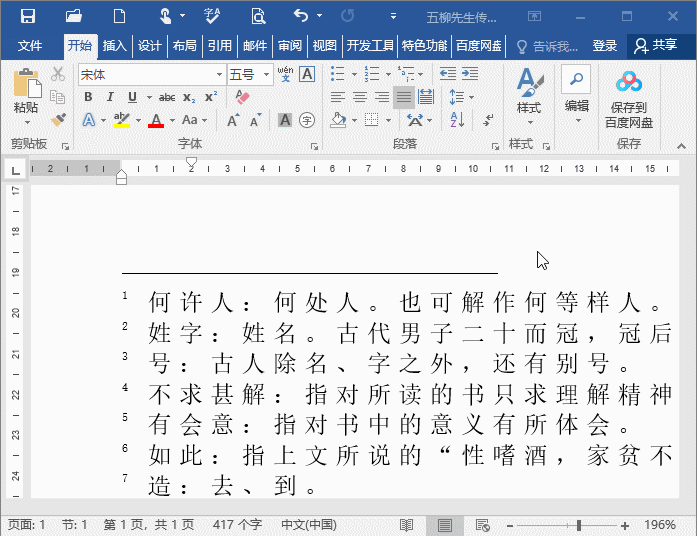Click the 共享 share button
This screenshot has height=536, width=697.
(656, 46)
